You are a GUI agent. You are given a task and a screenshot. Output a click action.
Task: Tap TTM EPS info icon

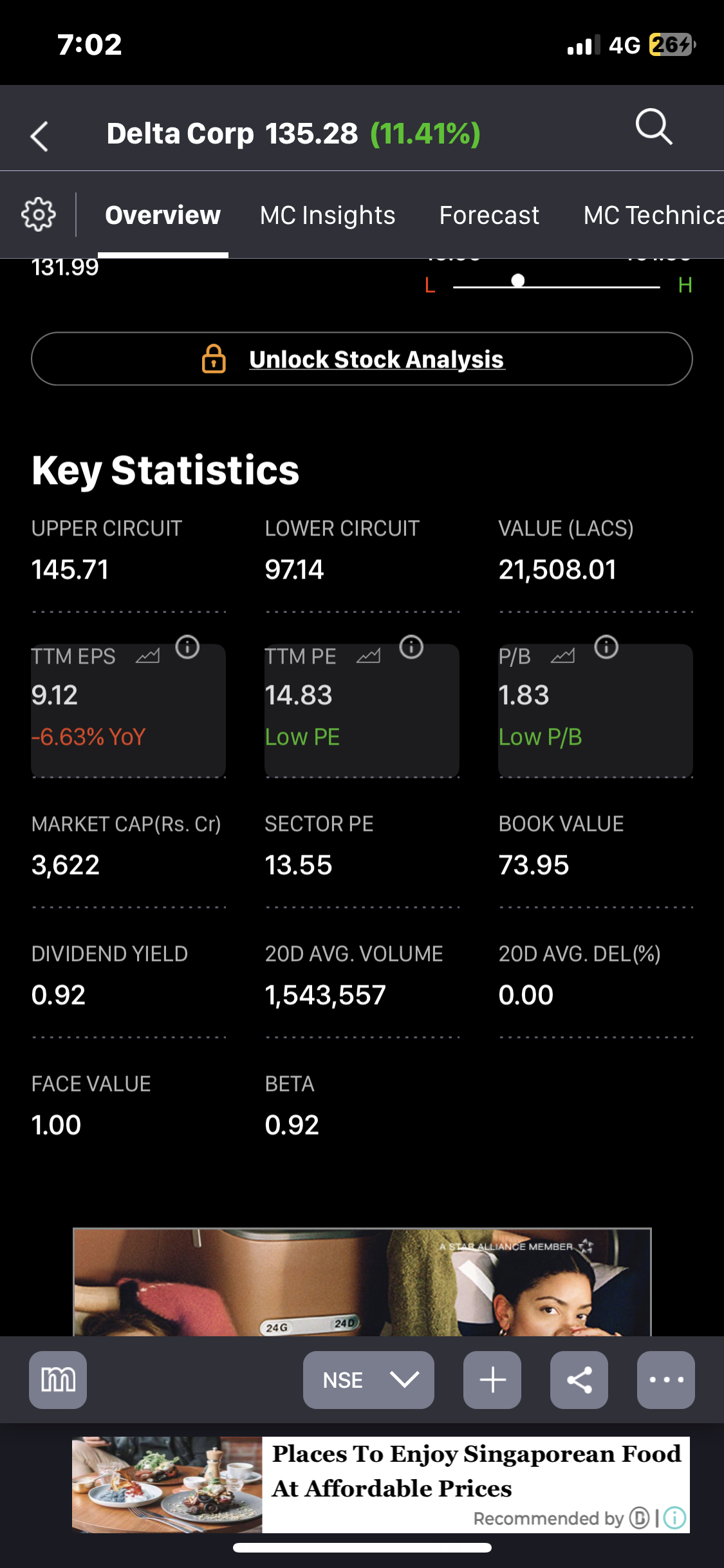(x=187, y=647)
